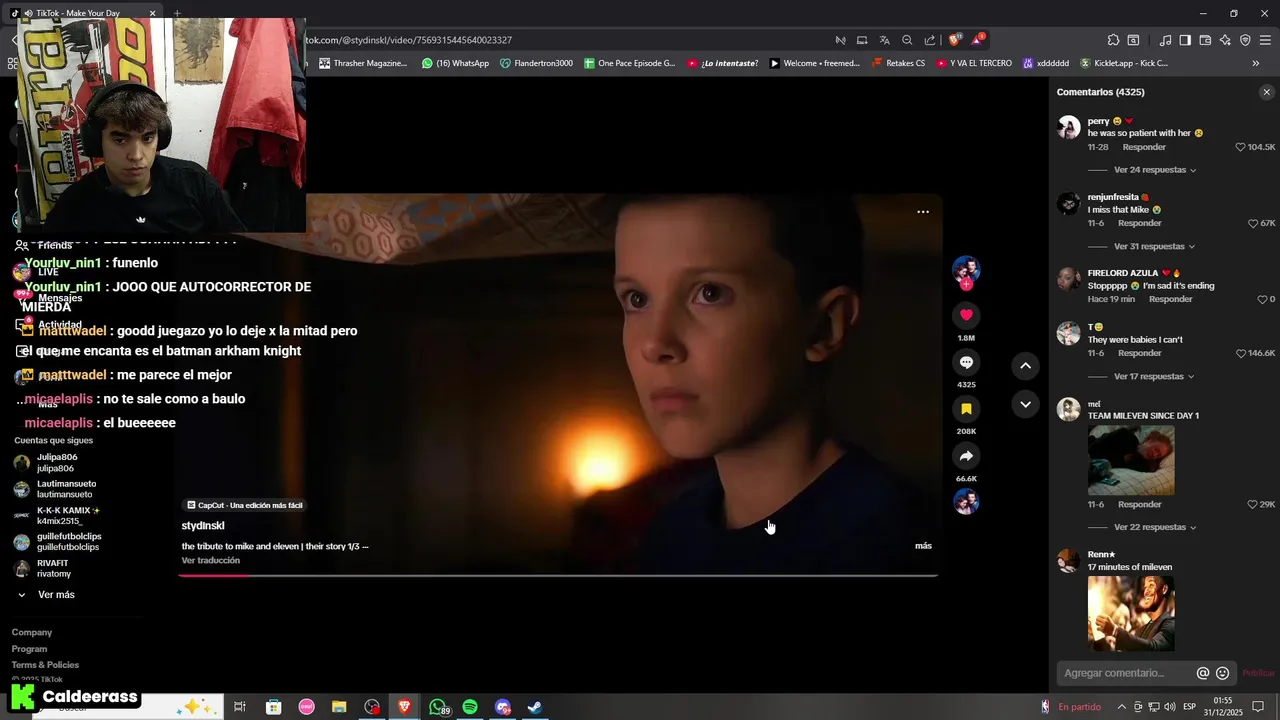Seek in the video progress bar

558,575
